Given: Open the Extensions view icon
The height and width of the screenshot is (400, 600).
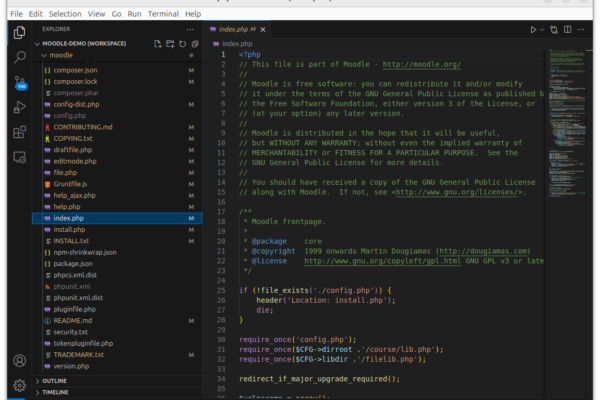Looking at the screenshot, I should [20, 132].
